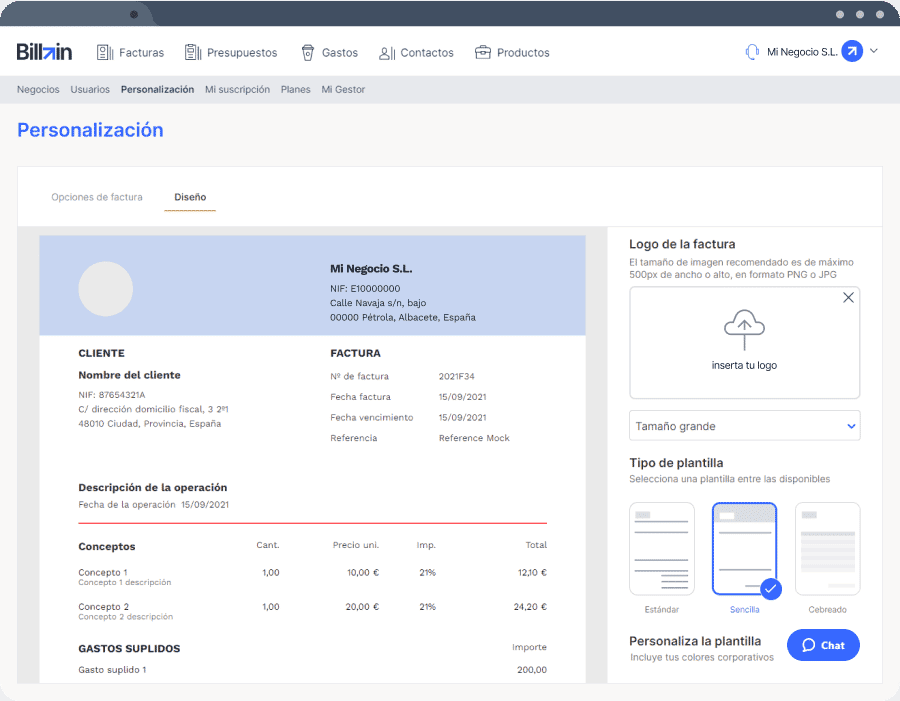Click Mi Negocio S.L. account name
This screenshot has height=701, width=900.
click(x=802, y=52)
